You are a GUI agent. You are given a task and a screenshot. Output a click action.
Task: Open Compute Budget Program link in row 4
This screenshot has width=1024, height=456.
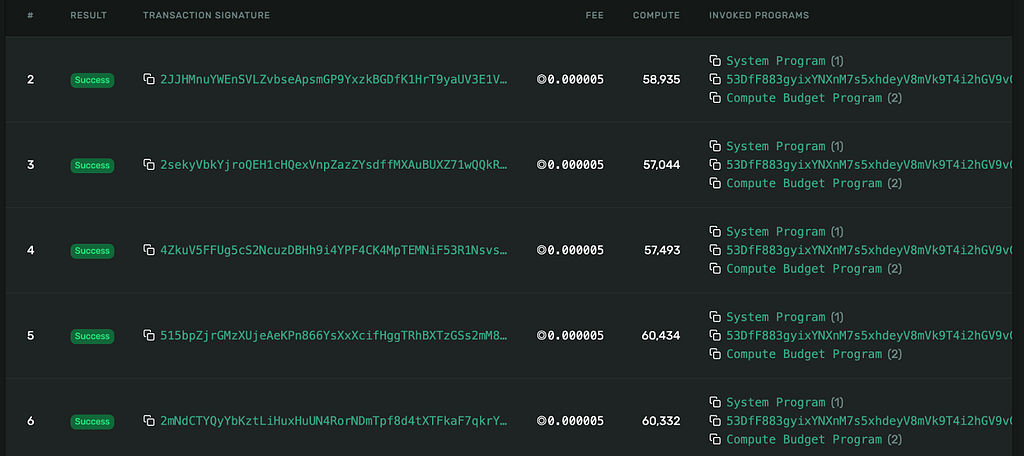[x=804, y=269]
